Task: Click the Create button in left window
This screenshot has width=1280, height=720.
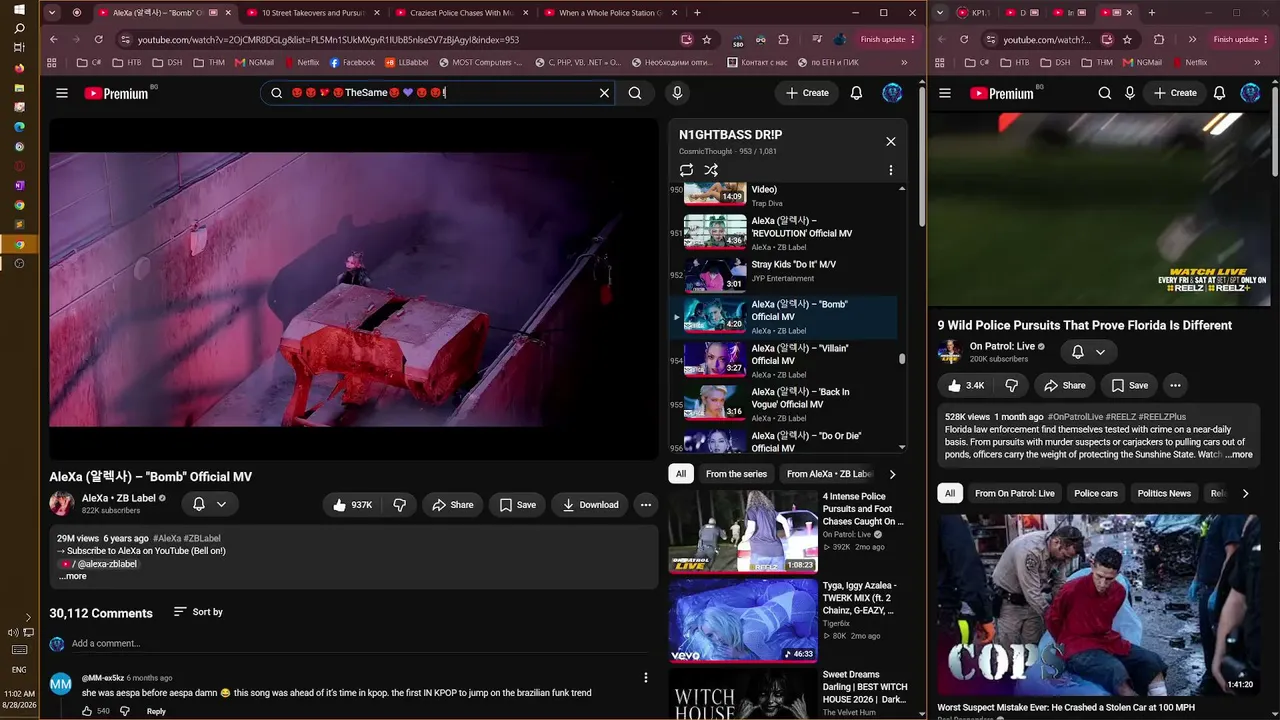Action: pos(807,93)
